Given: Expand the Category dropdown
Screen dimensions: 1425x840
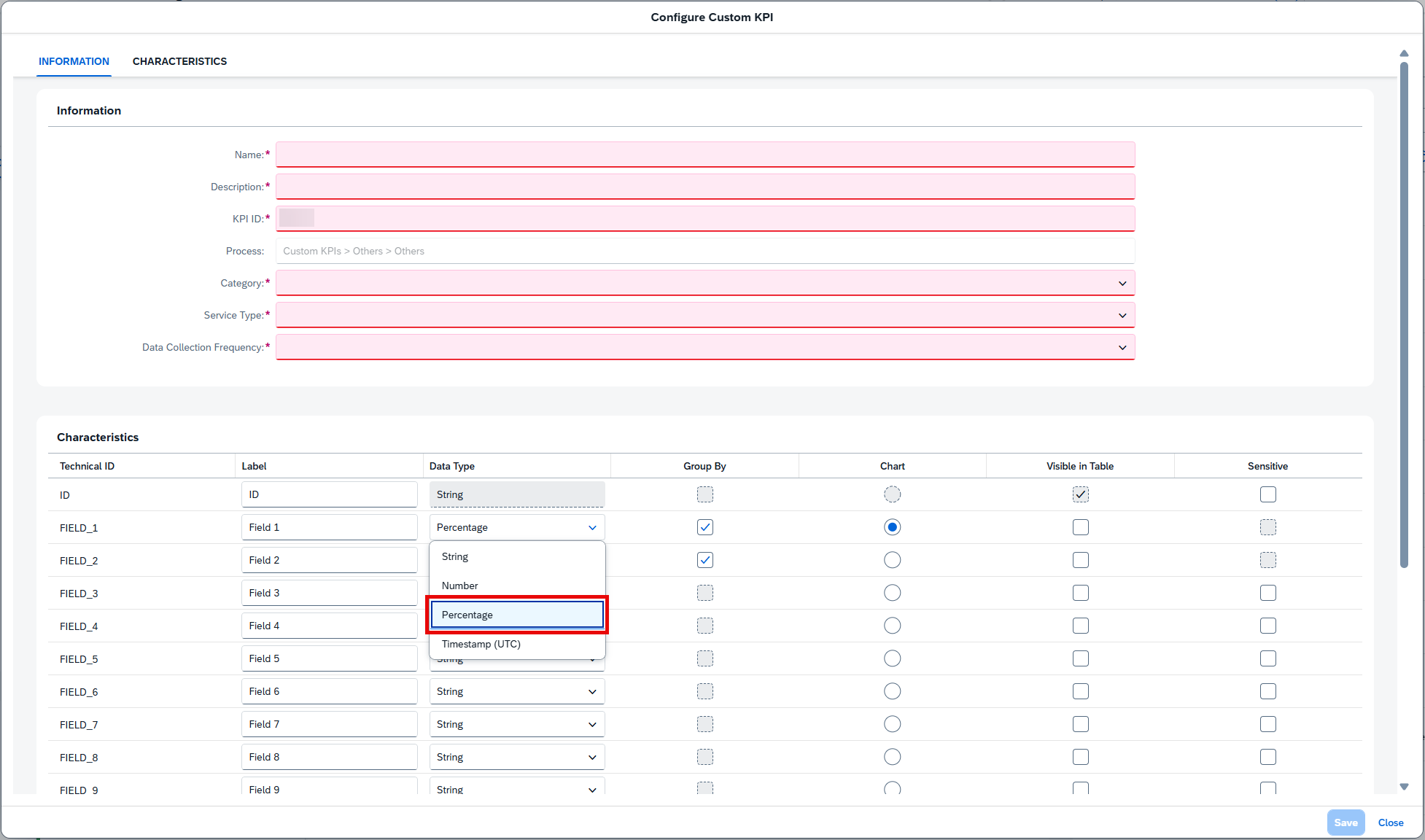Looking at the screenshot, I should point(1122,283).
